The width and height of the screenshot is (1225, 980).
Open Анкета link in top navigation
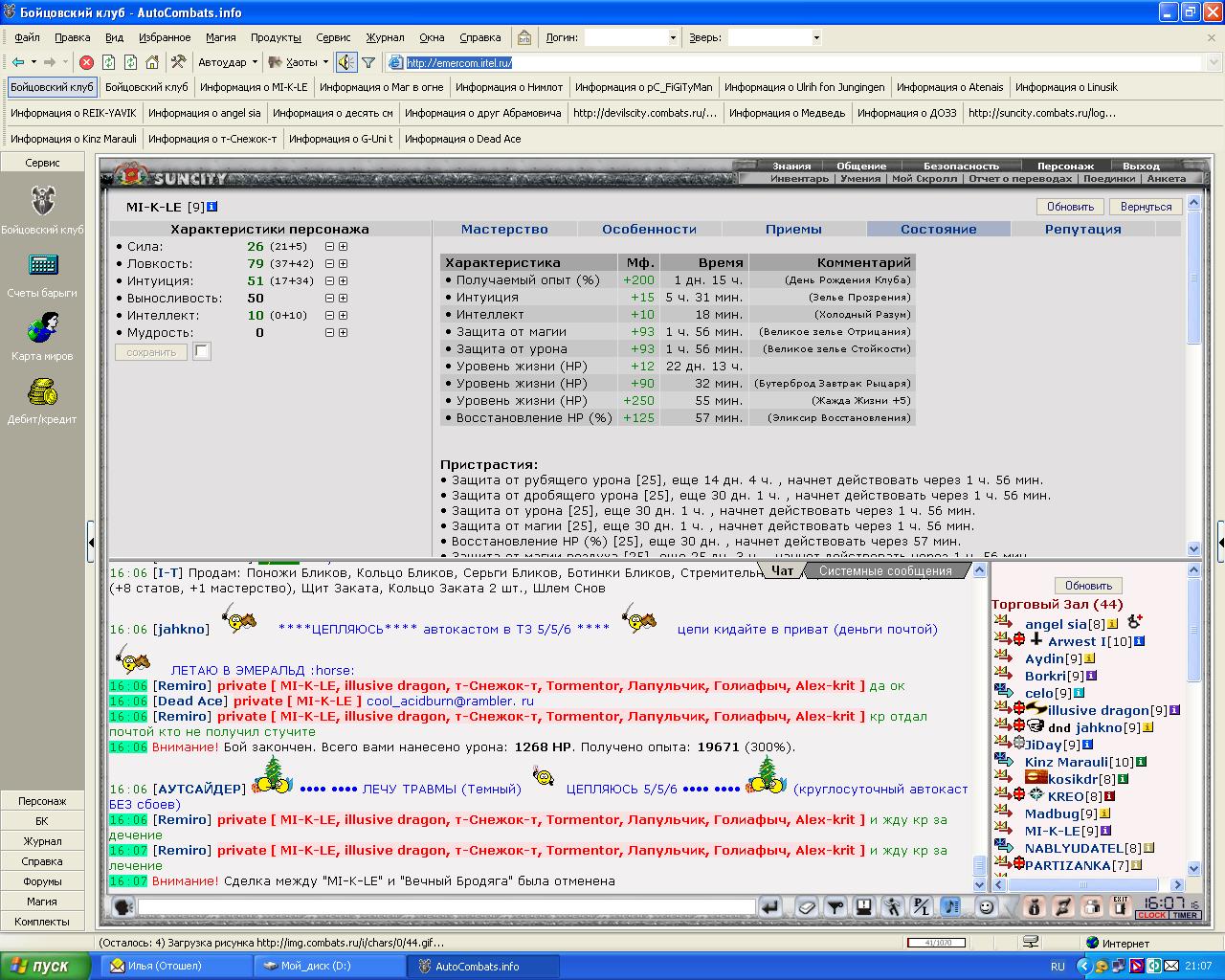[1166, 178]
